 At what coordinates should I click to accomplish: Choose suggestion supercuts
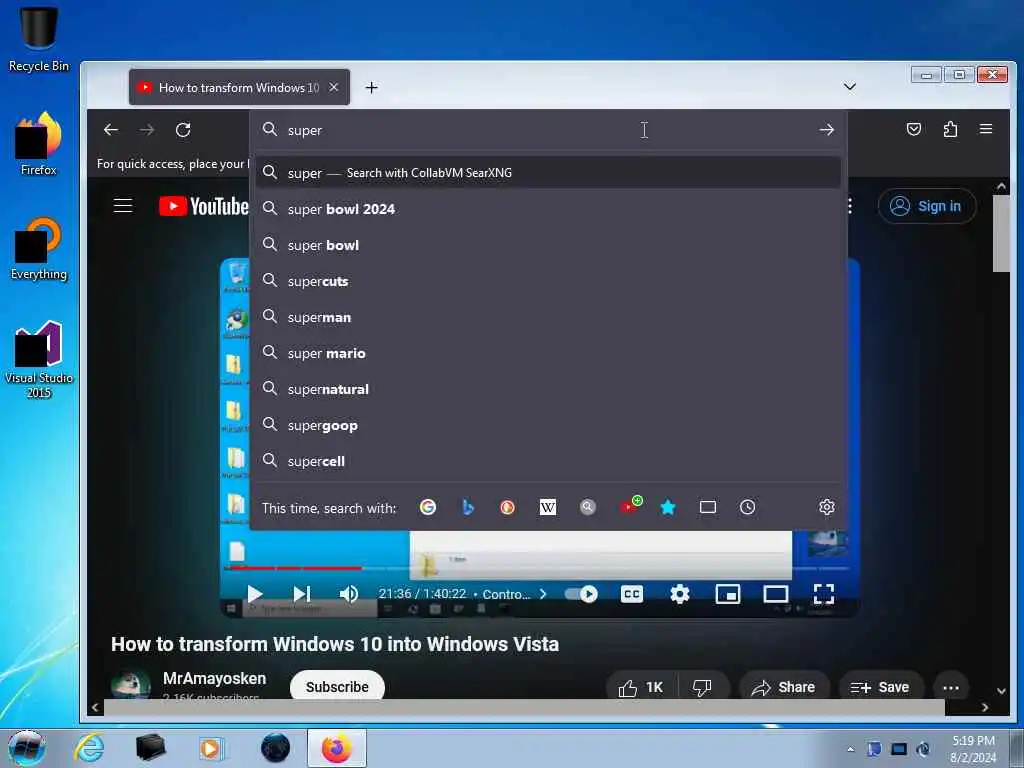pos(548,281)
